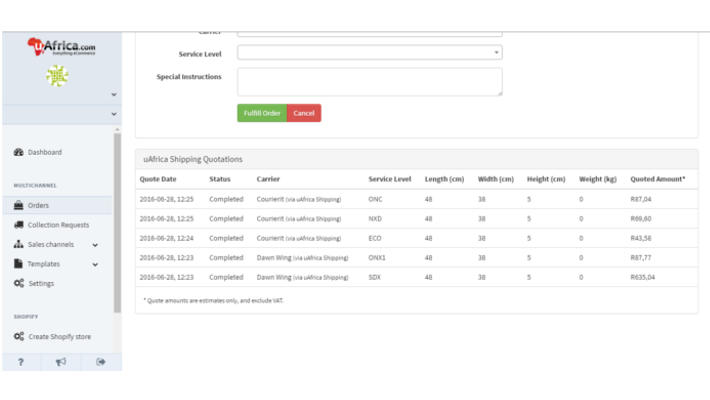The width and height of the screenshot is (710, 400).
Task: Click the green store avatar icon
Action: coord(57,75)
